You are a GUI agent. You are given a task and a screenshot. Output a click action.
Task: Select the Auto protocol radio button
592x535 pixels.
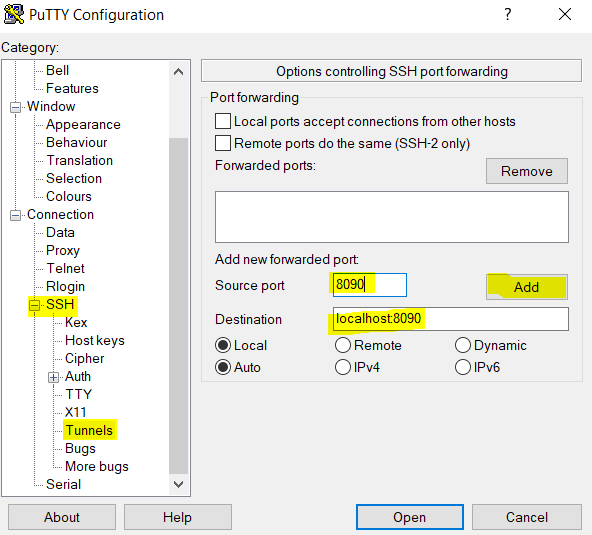click(223, 367)
